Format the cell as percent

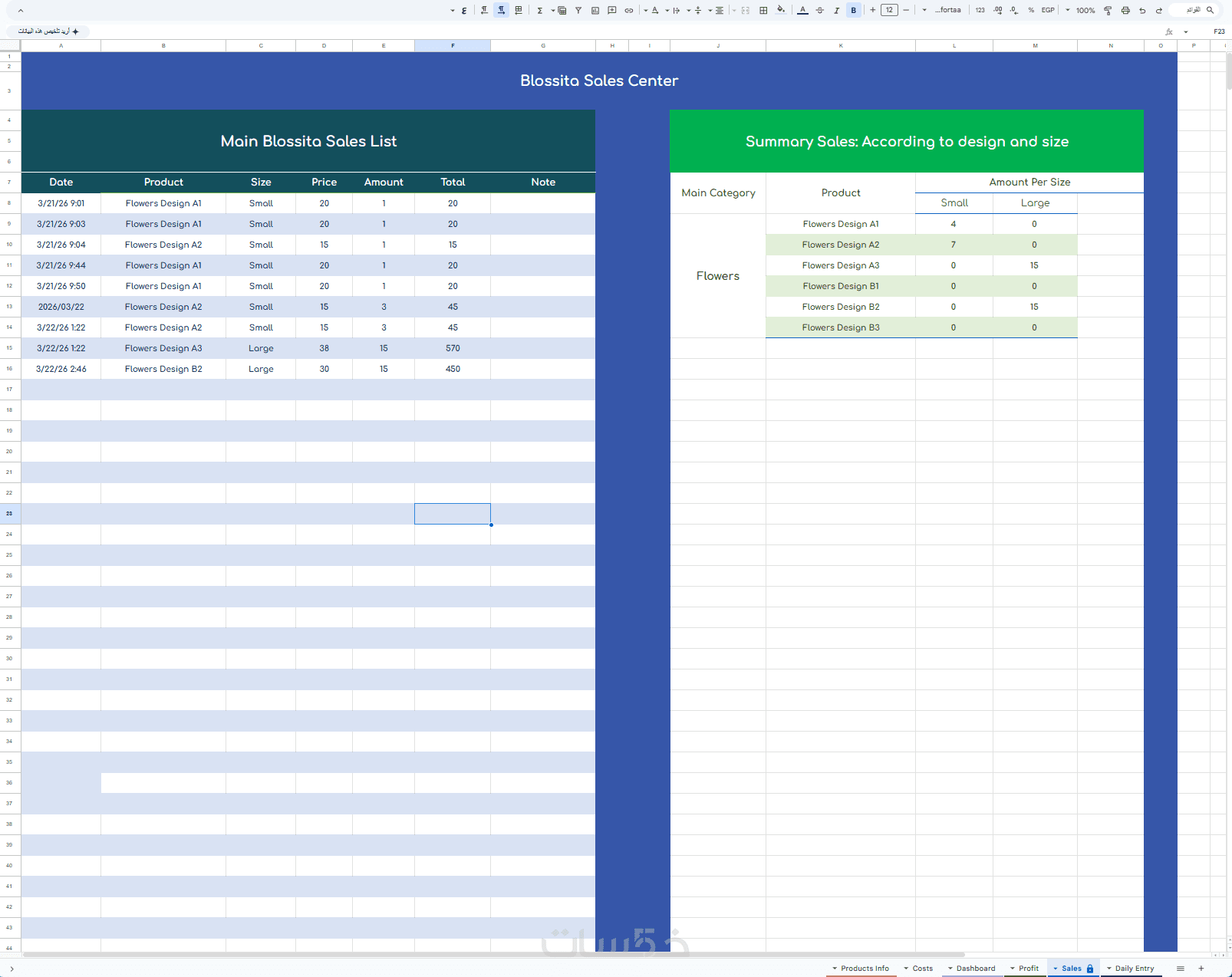tap(1031, 10)
